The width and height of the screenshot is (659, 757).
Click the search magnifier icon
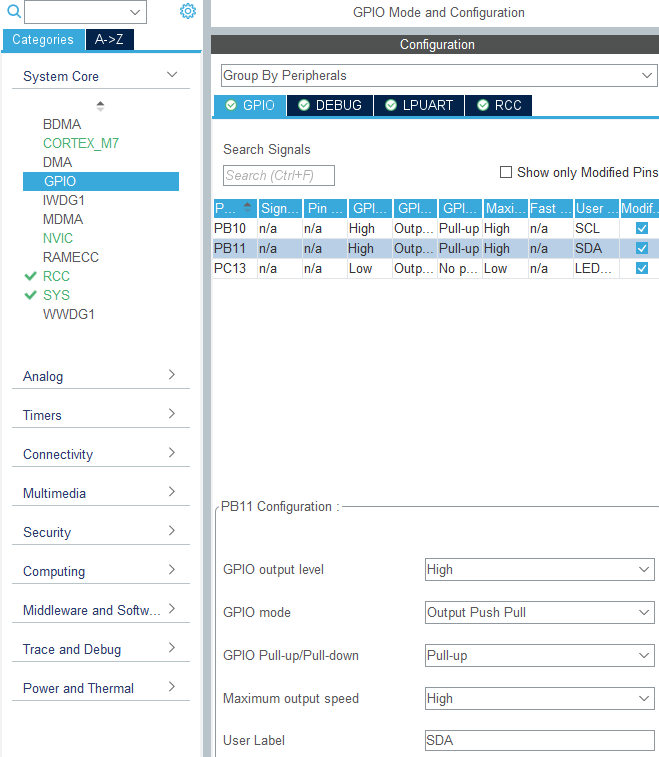click(14, 11)
